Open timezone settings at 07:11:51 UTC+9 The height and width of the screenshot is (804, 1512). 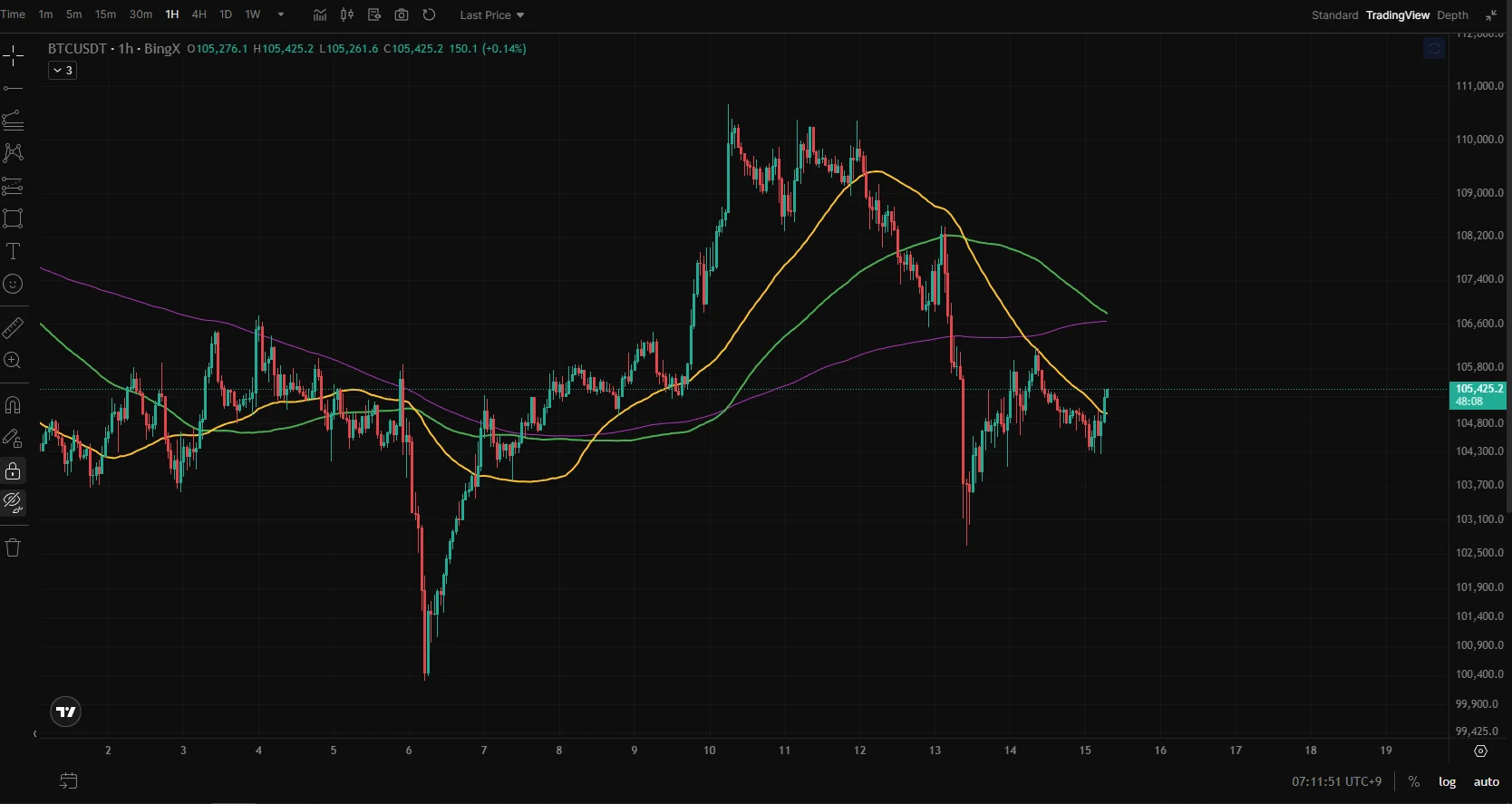coord(1337,781)
